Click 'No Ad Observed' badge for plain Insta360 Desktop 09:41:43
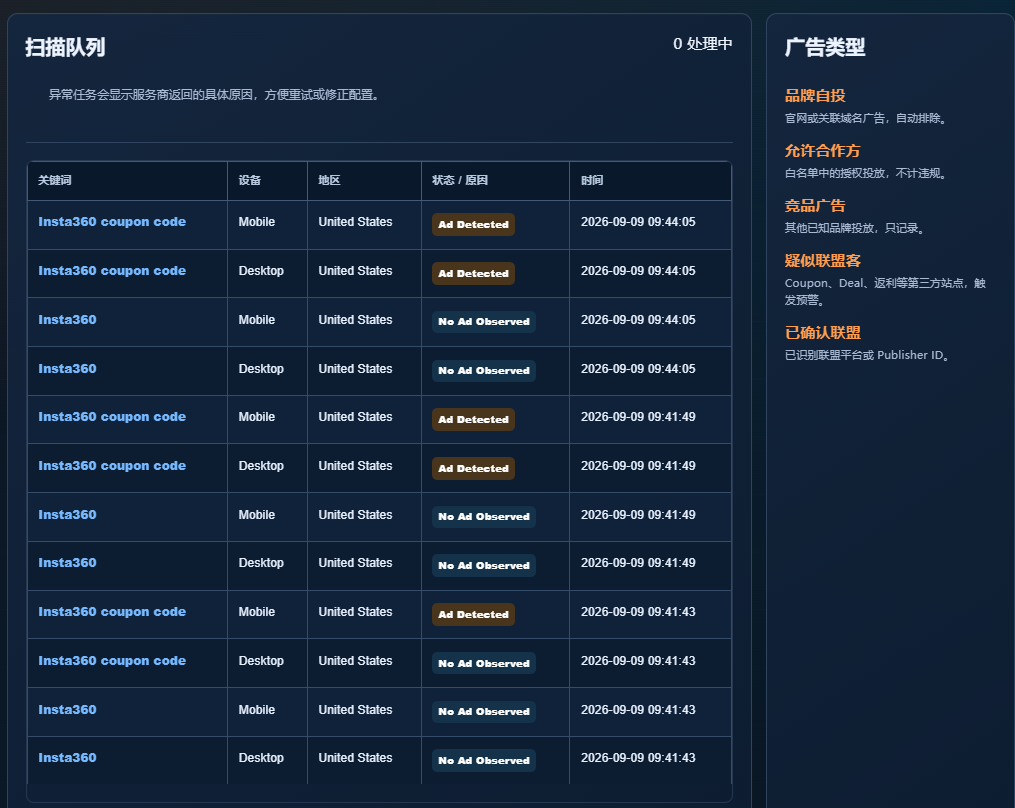 (484, 760)
